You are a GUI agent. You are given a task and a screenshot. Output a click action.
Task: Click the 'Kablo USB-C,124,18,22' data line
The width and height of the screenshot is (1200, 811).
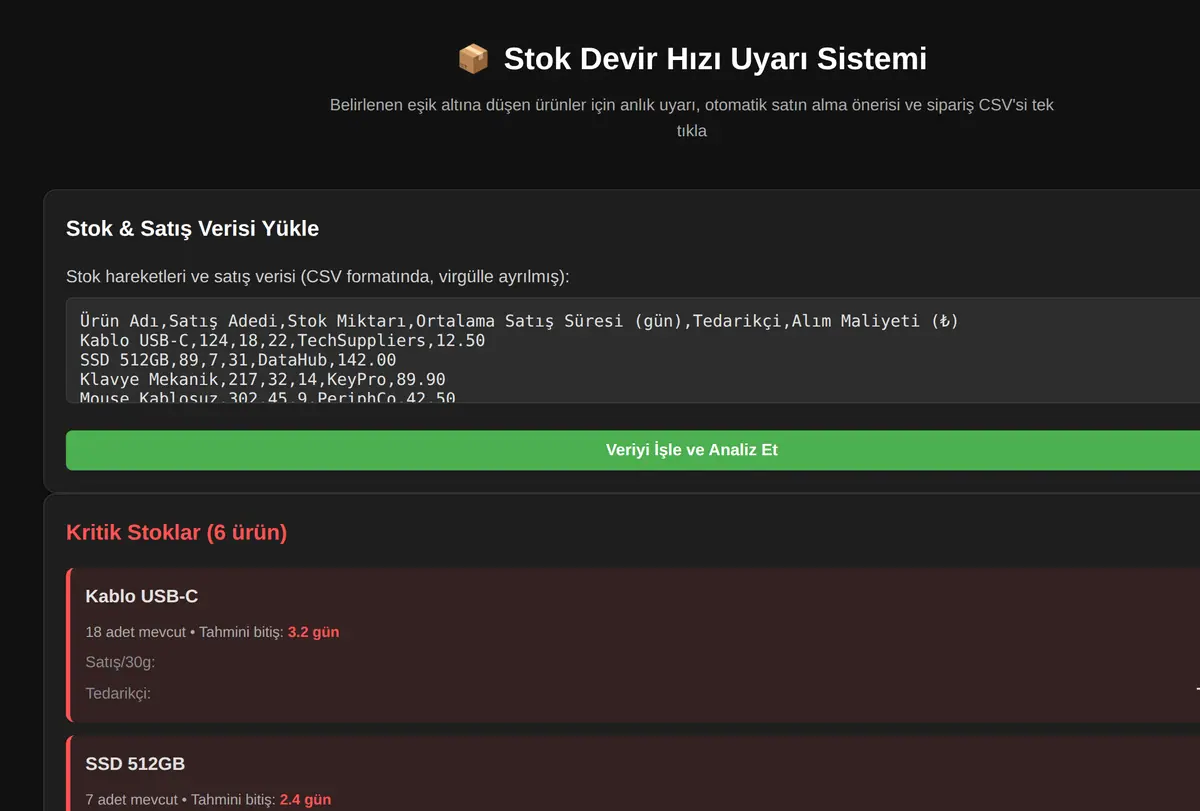tap(283, 340)
